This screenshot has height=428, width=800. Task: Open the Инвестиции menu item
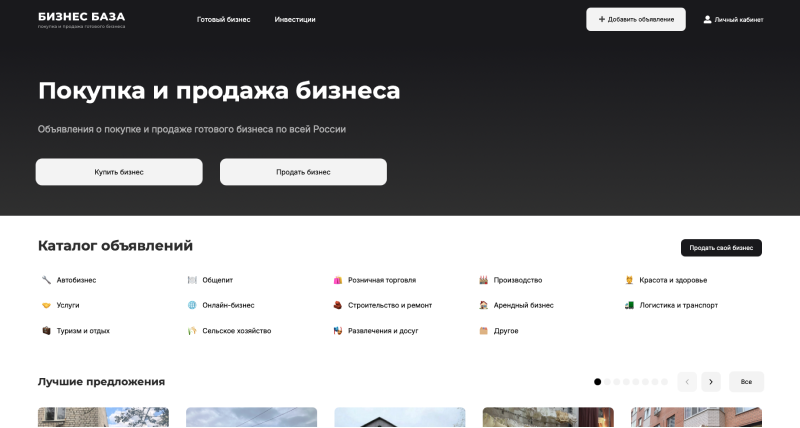pyautogui.click(x=295, y=19)
